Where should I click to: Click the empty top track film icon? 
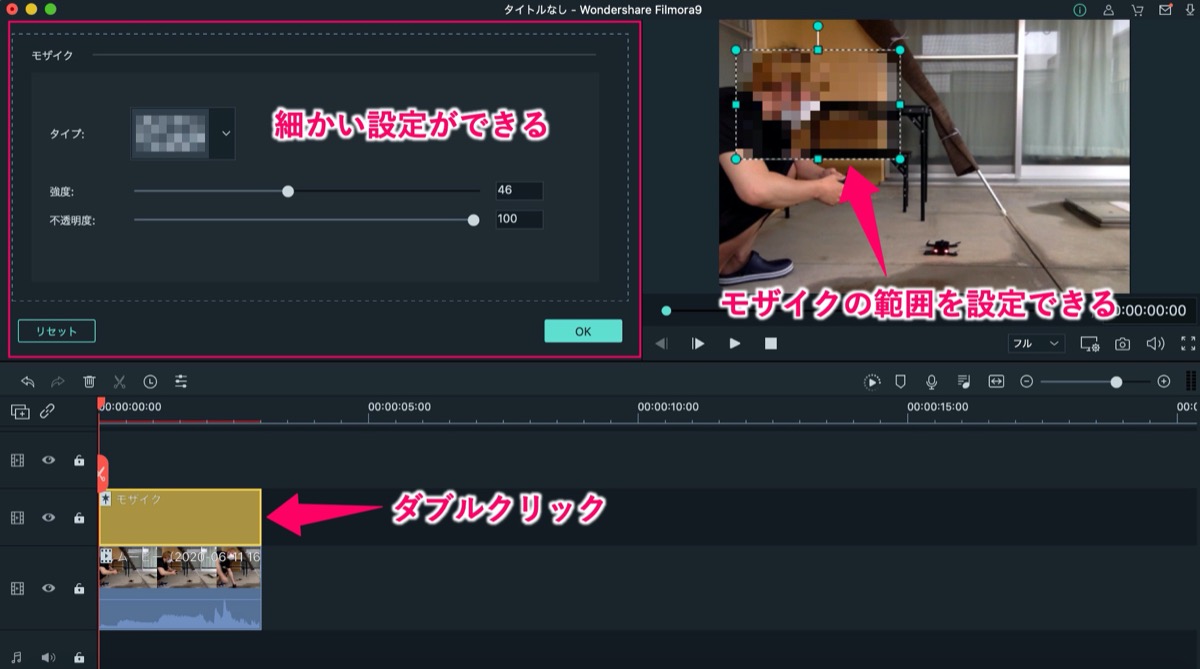coord(17,460)
